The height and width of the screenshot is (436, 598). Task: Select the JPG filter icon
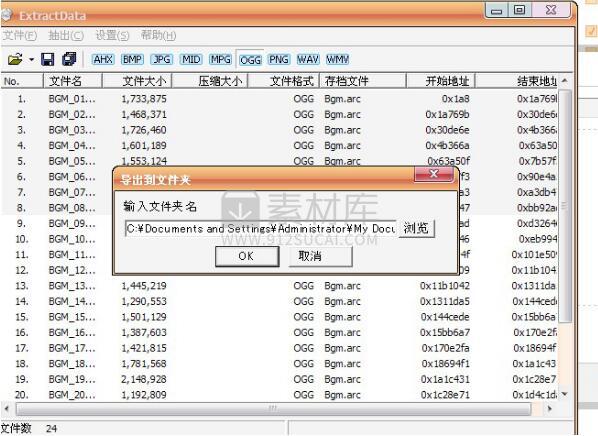(162, 60)
